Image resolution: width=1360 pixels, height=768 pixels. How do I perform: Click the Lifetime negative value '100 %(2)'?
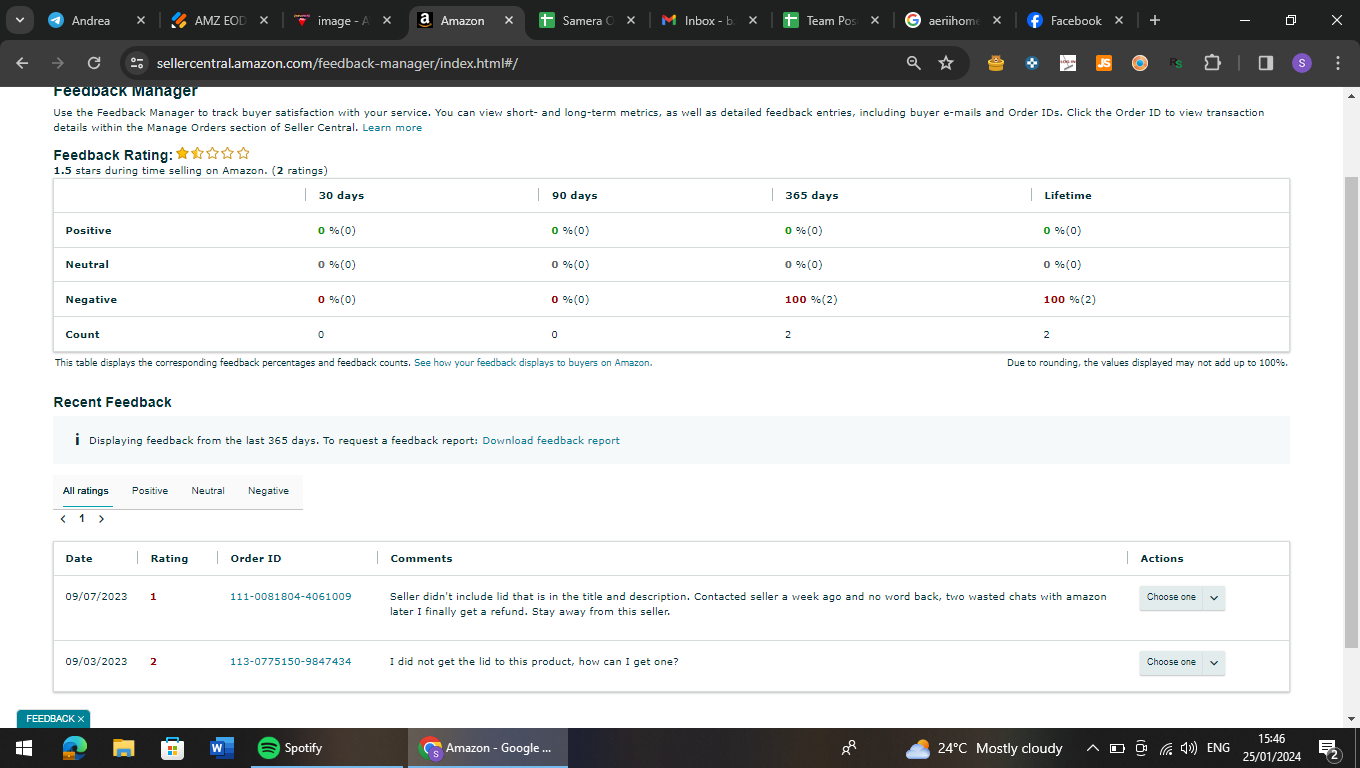tap(1069, 300)
